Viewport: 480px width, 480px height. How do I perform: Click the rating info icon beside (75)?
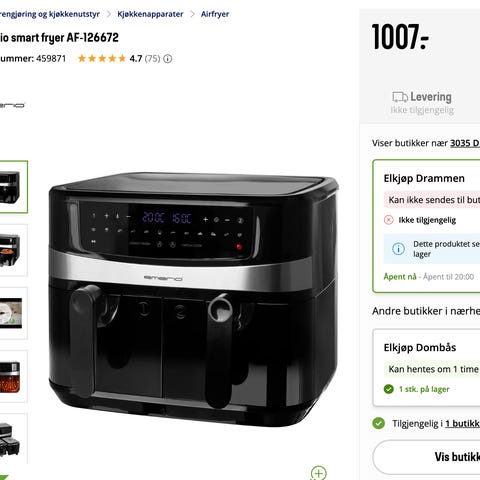168,59
